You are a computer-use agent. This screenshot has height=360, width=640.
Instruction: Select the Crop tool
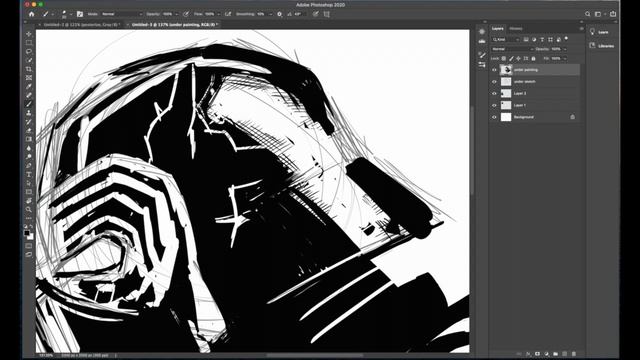pyautogui.click(x=29, y=69)
